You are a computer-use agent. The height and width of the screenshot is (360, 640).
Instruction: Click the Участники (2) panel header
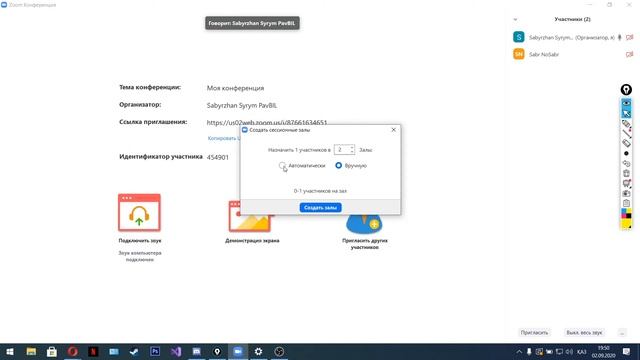572,19
